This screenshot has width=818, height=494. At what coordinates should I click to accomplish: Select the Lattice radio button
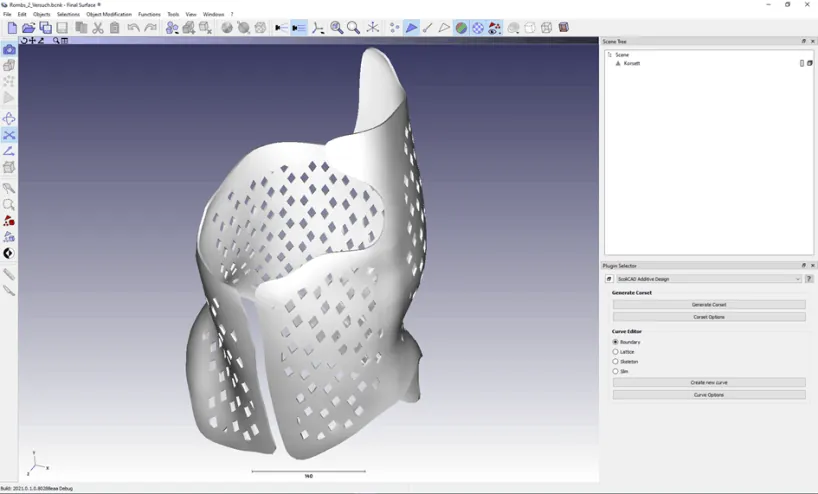(x=616, y=352)
